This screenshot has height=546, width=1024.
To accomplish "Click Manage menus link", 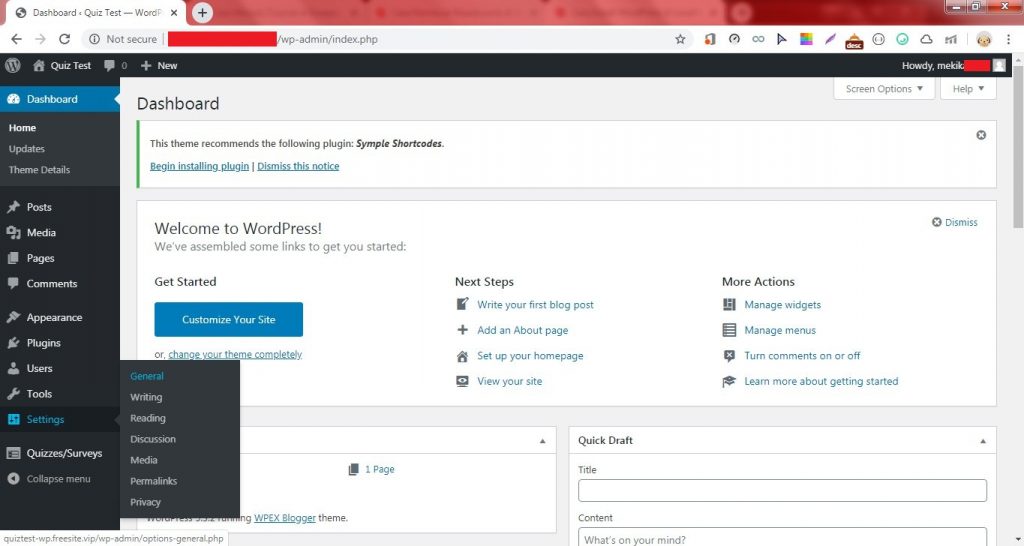I will pos(780,330).
